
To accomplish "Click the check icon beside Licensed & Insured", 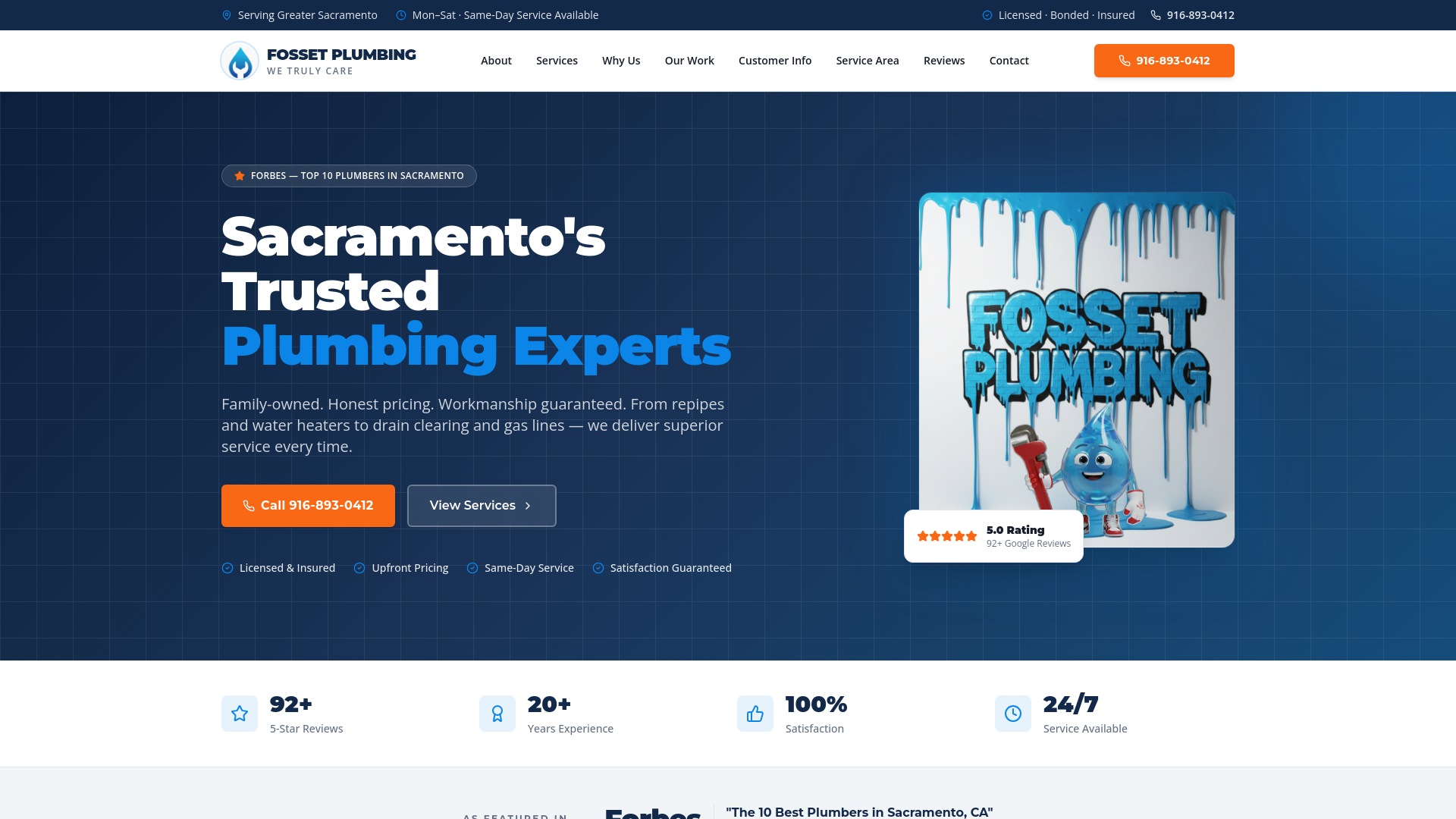I will pyautogui.click(x=227, y=568).
